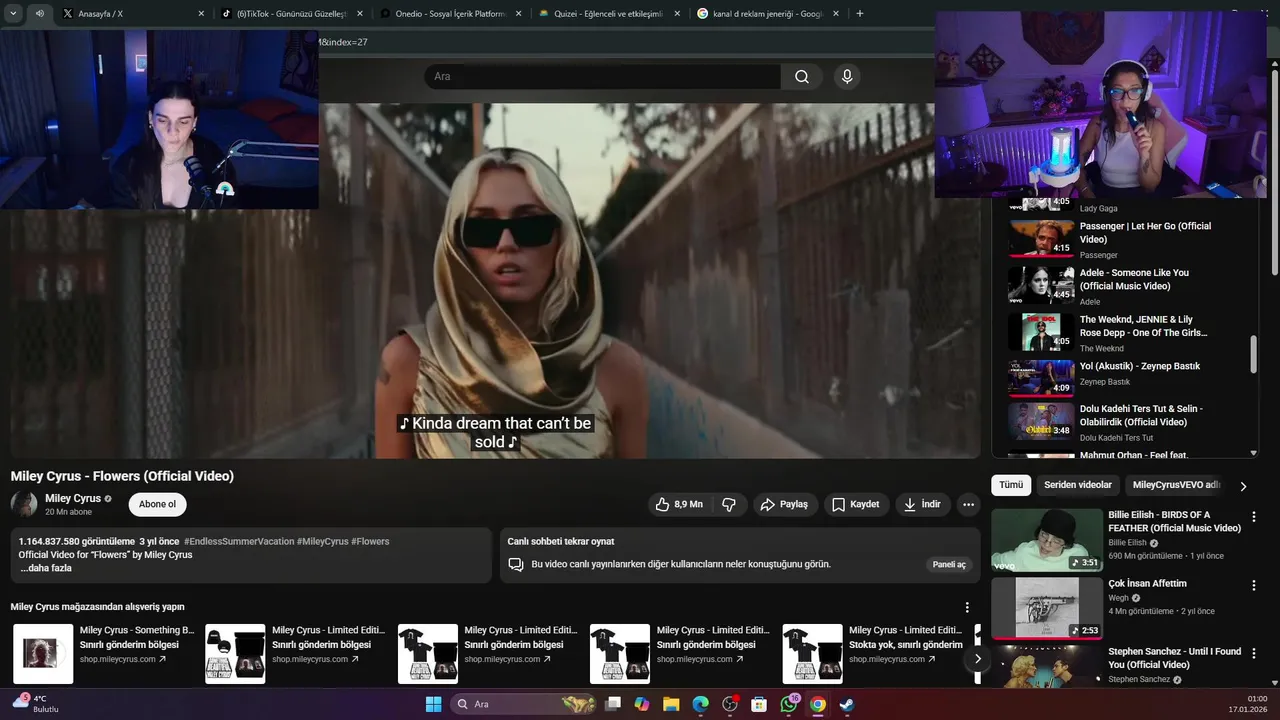Open the options menu for Çok İnsan Affettim

click(x=1254, y=585)
